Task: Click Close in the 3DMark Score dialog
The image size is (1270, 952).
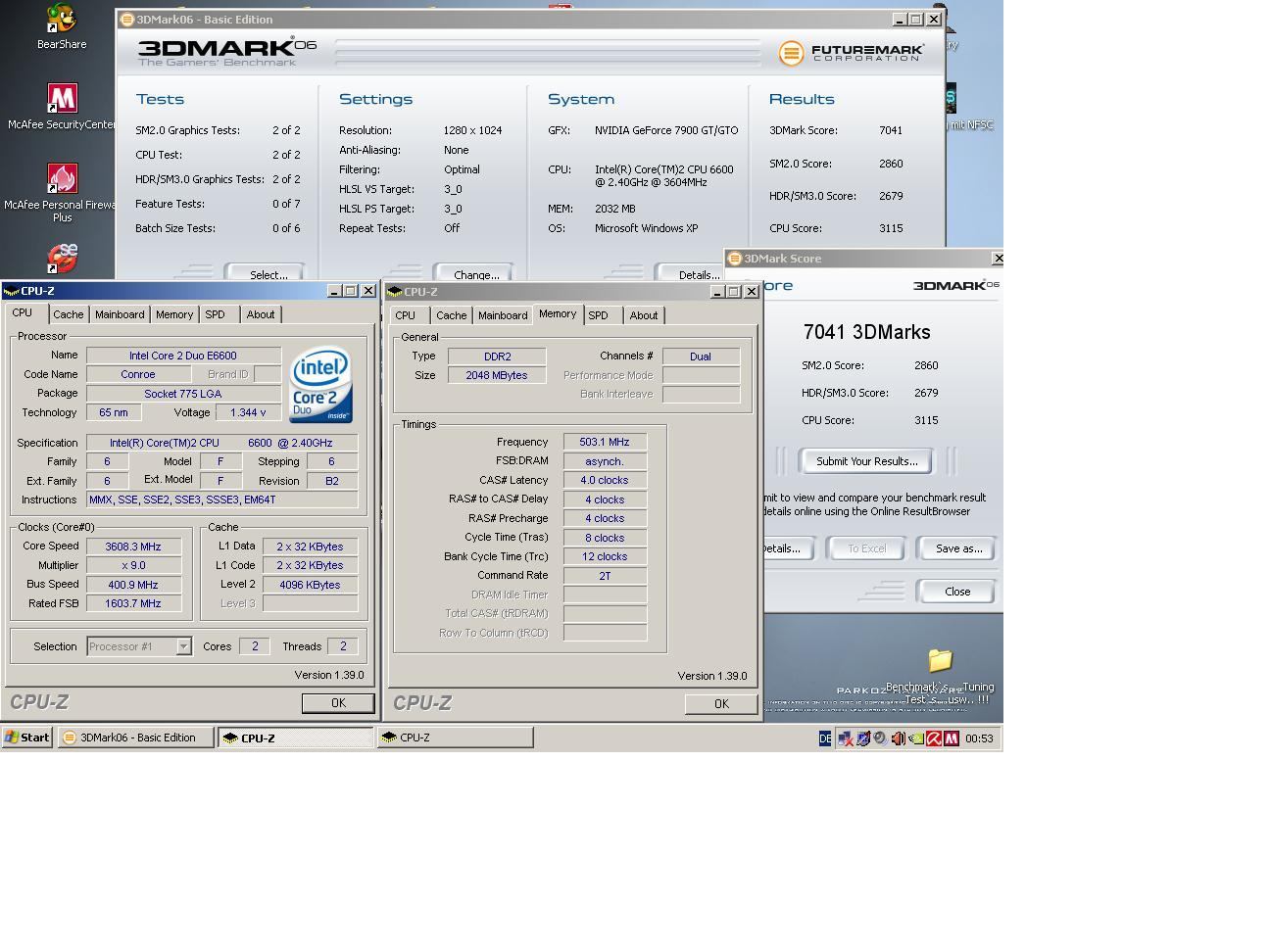Action: coord(957,592)
